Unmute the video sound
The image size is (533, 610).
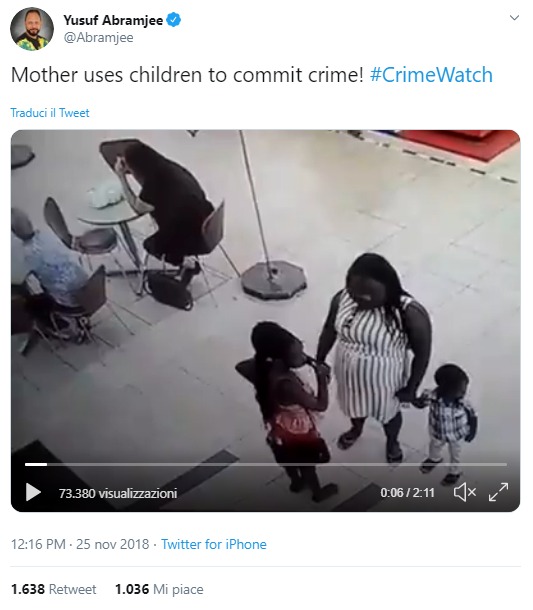click(465, 492)
